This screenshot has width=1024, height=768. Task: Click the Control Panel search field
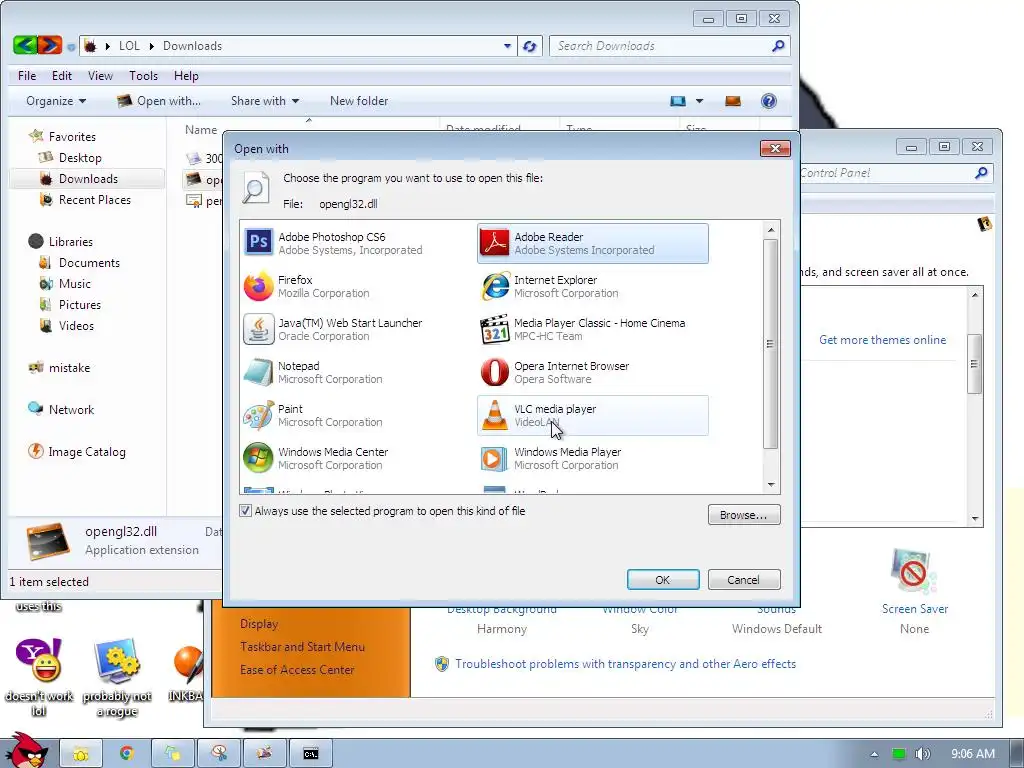(x=888, y=173)
